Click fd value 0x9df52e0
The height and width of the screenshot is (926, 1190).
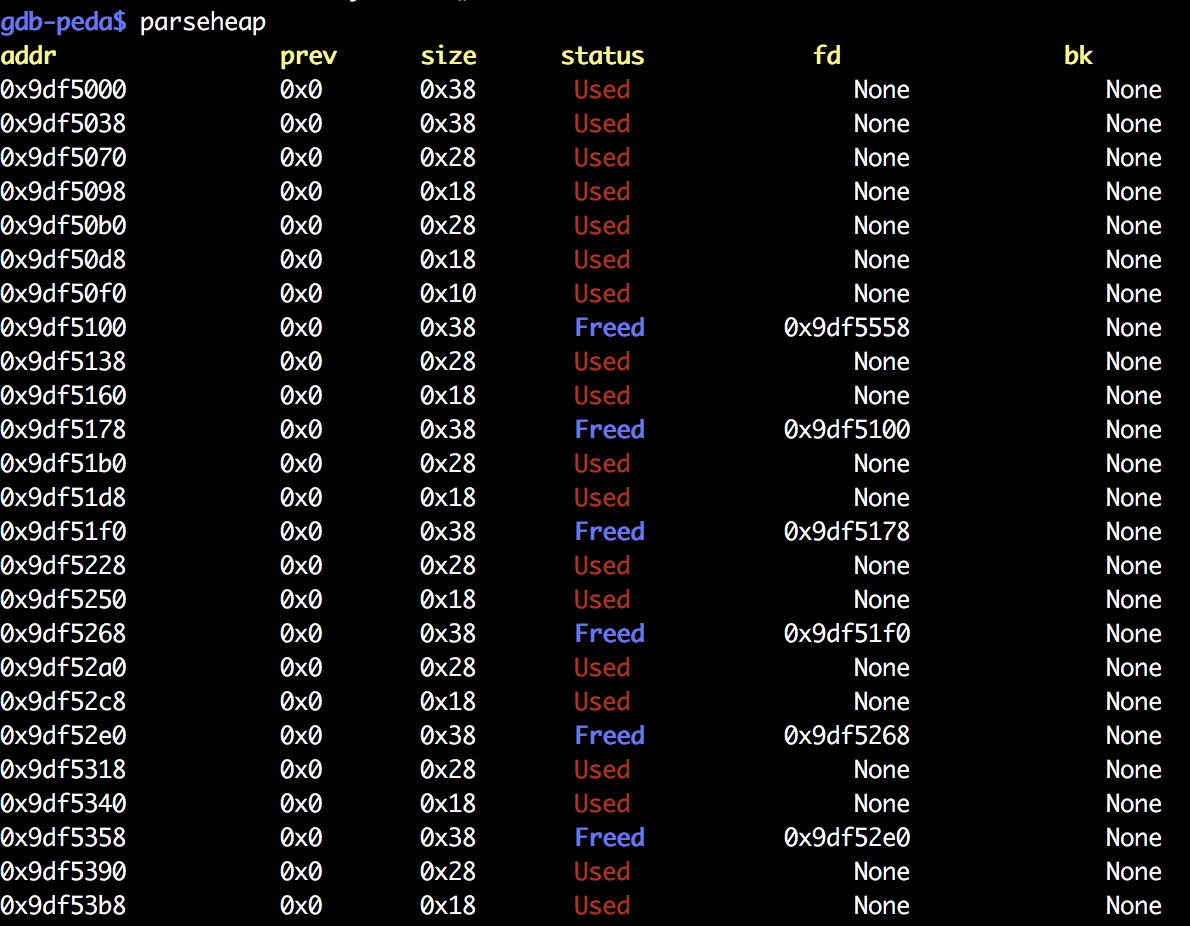[846, 837]
